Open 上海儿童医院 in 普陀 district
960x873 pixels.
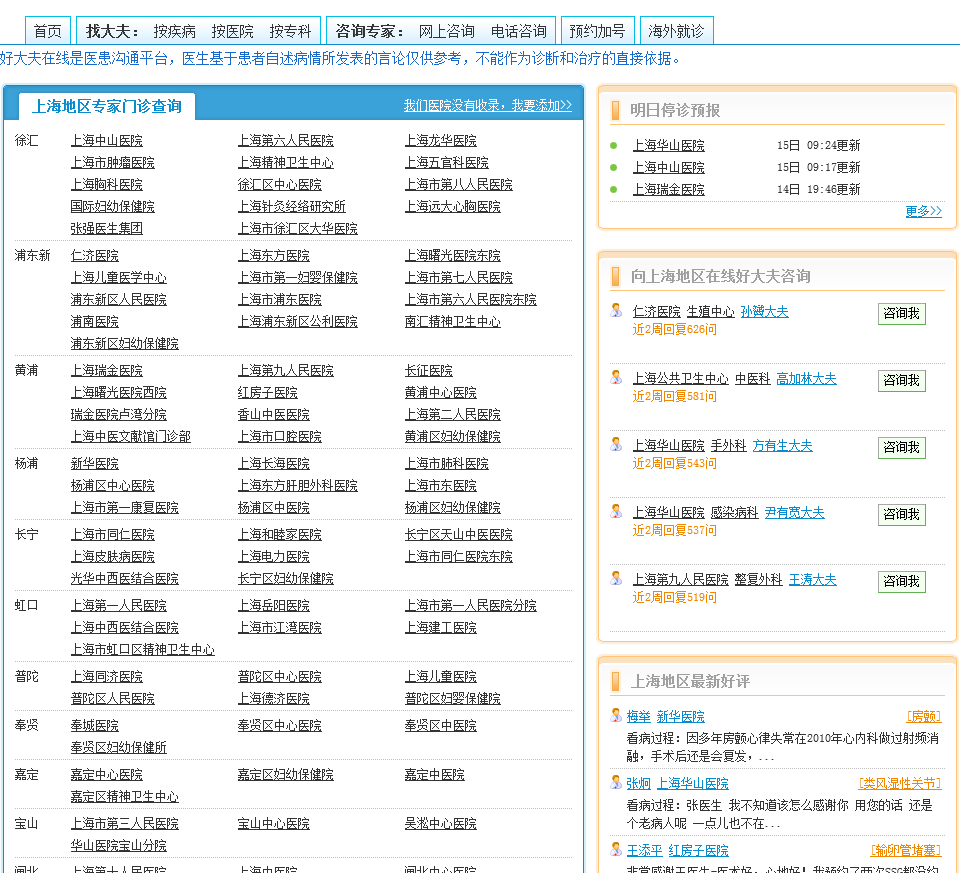pyautogui.click(x=441, y=677)
